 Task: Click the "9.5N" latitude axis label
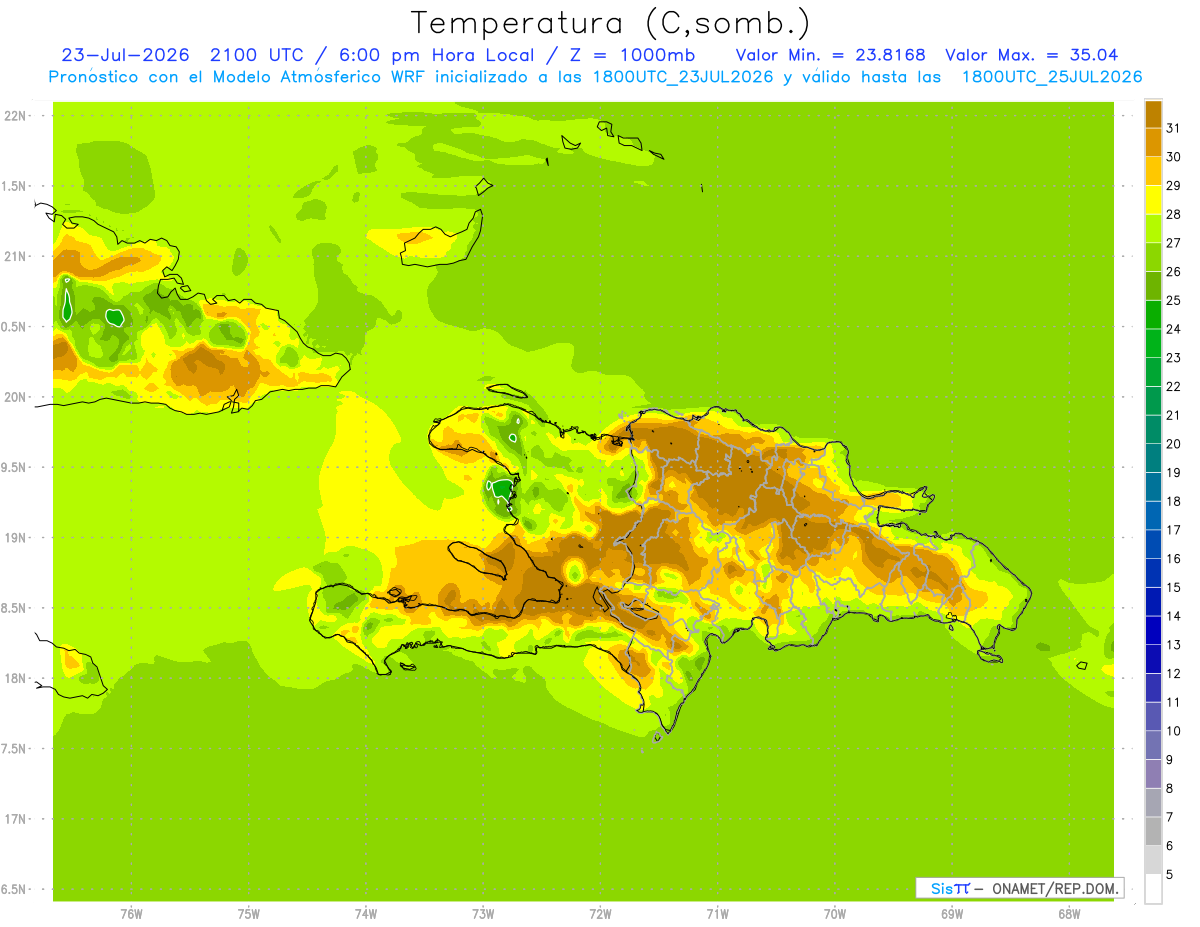15,467
